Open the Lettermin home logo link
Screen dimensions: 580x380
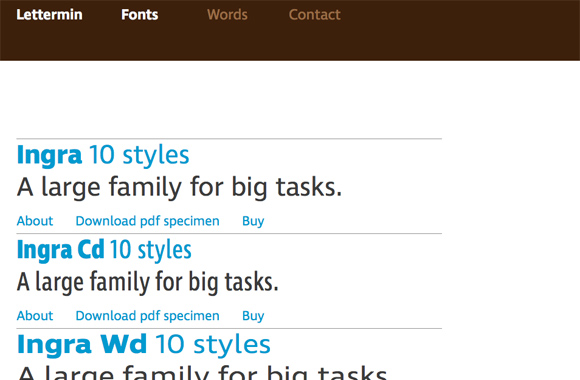pos(49,15)
